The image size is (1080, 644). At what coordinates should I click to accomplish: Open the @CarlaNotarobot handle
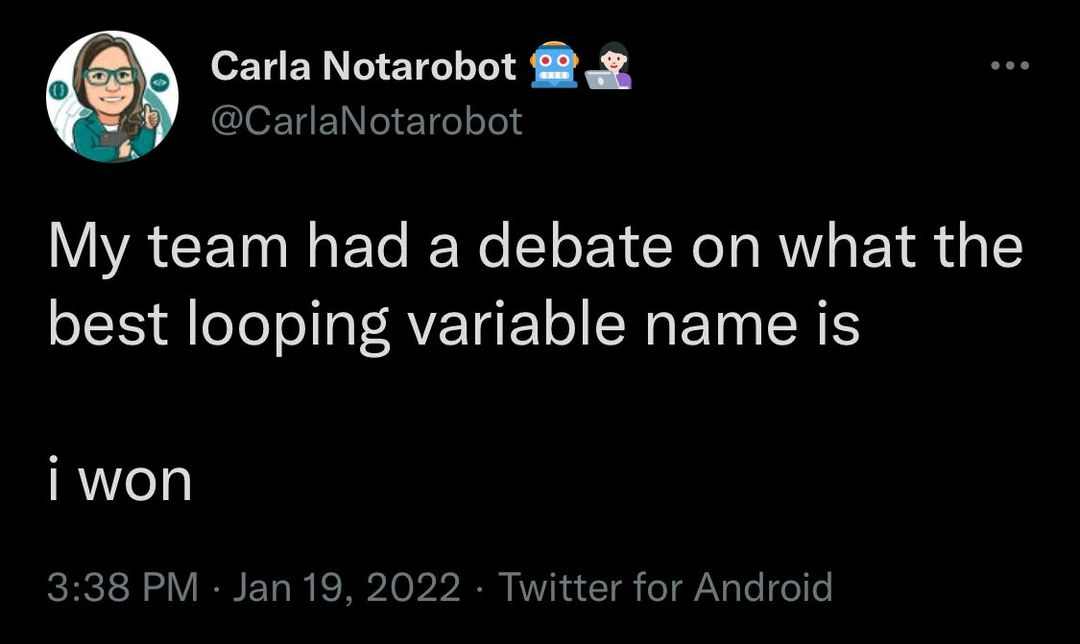366,121
